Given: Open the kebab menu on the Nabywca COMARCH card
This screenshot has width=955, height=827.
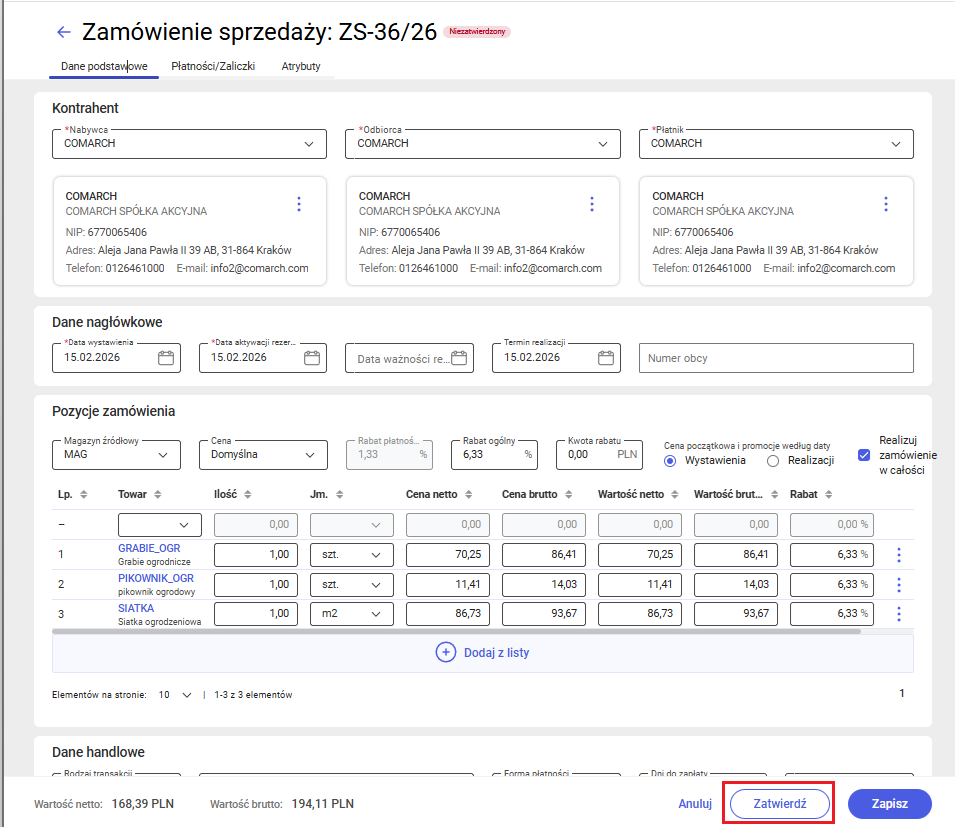Looking at the screenshot, I should pos(299,204).
